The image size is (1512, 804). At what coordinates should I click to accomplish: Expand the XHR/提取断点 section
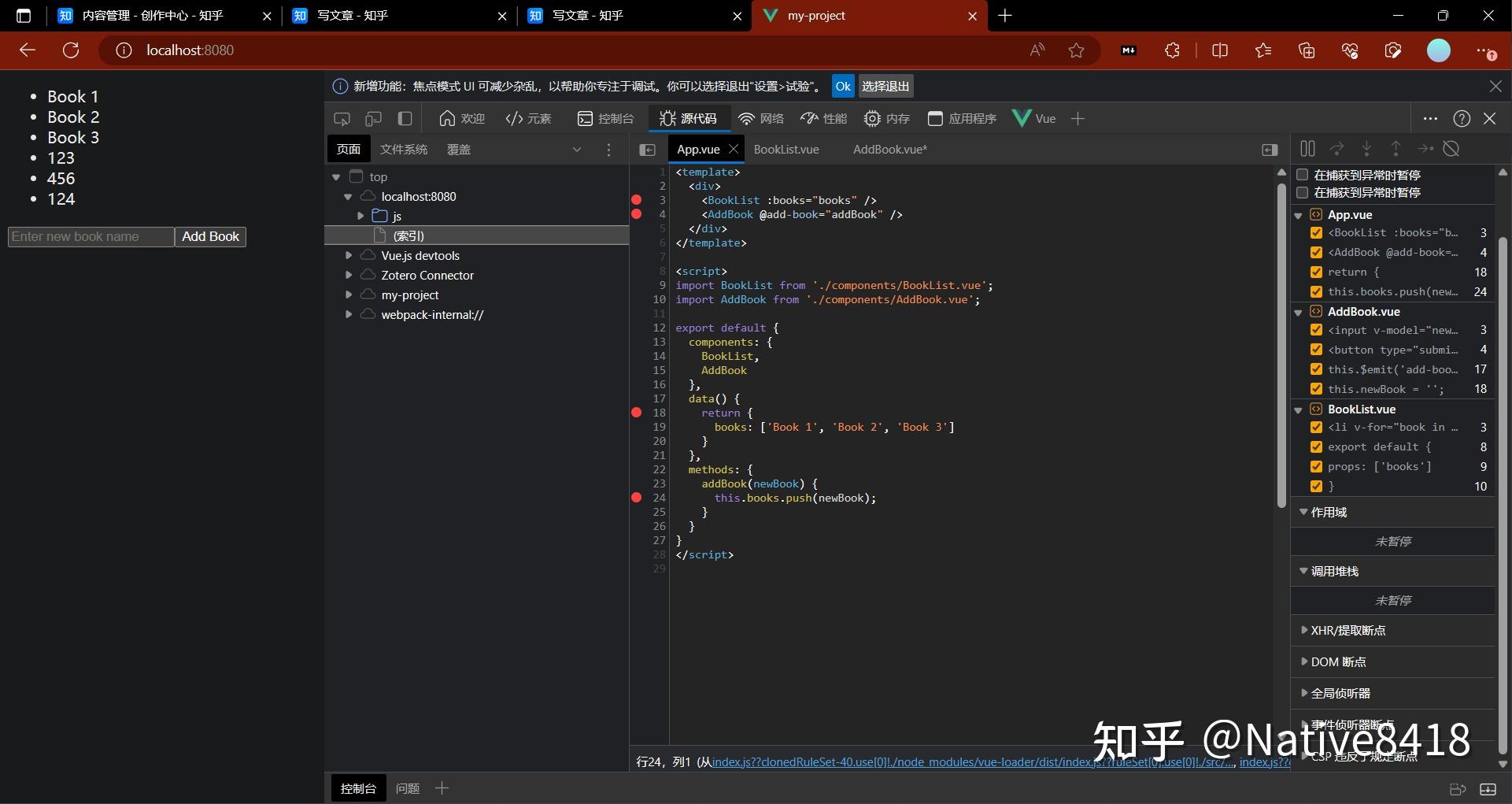pyautogui.click(x=1305, y=630)
